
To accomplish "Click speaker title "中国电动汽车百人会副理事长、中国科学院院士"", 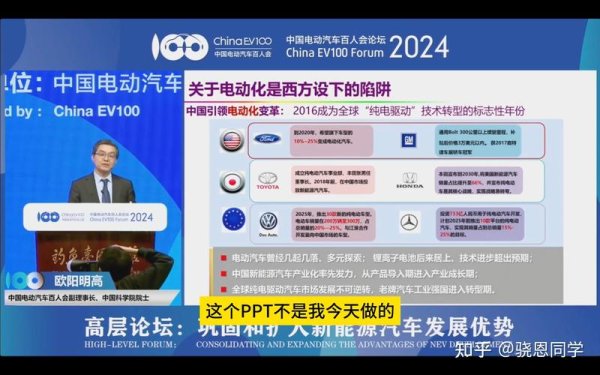I will tap(78, 298).
